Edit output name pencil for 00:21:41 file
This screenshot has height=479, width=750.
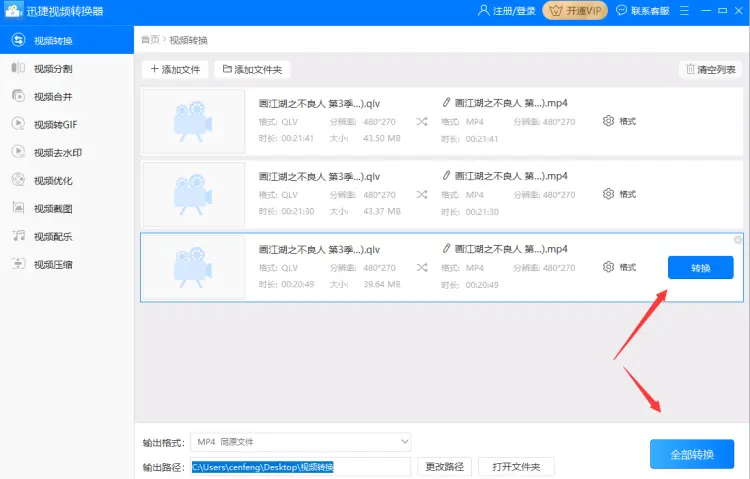tap(446, 102)
